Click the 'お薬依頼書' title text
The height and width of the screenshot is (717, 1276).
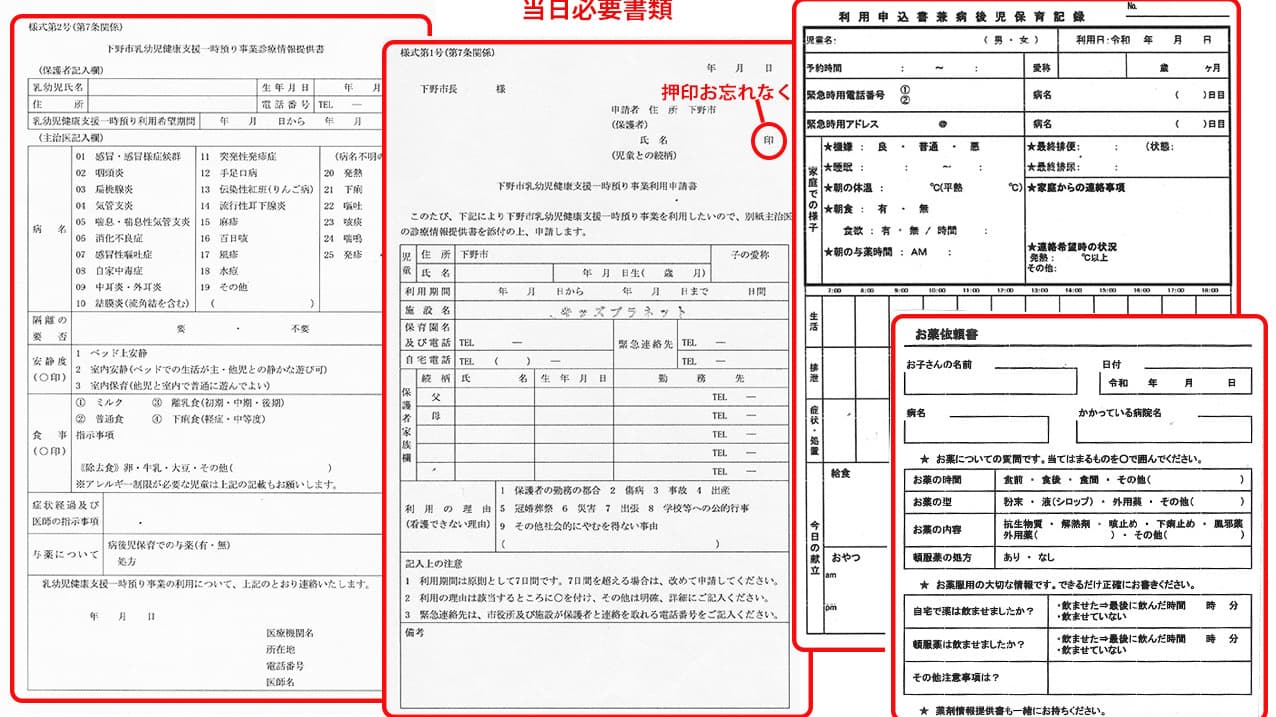point(946,334)
